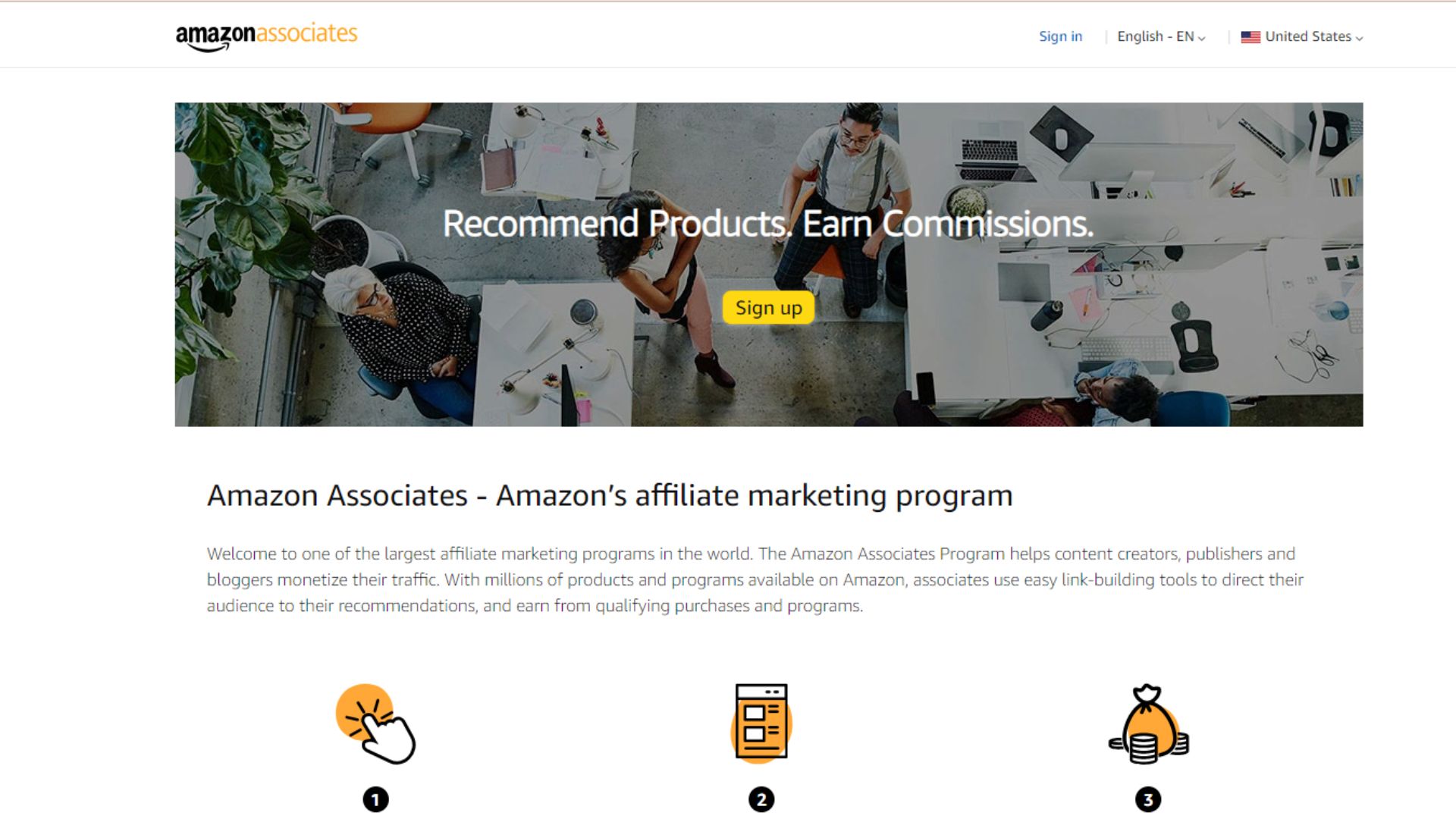1456x819 pixels.
Task: Click the web page layout icon
Action: click(761, 722)
